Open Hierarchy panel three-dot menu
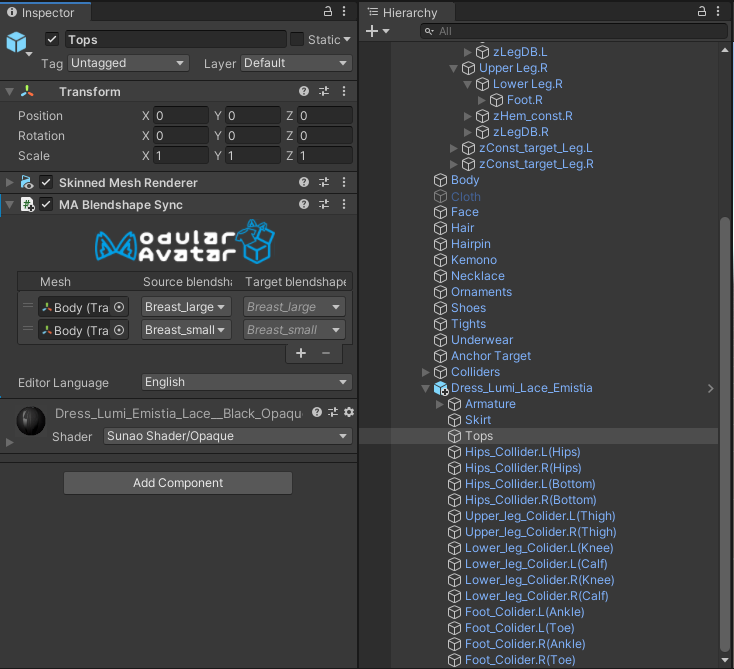Screen dimensions: 734x669 point(718,11)
